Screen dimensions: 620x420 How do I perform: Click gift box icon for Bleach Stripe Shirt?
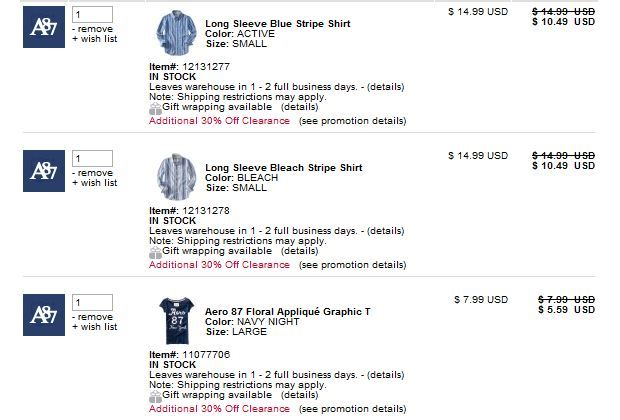(155, 252)
